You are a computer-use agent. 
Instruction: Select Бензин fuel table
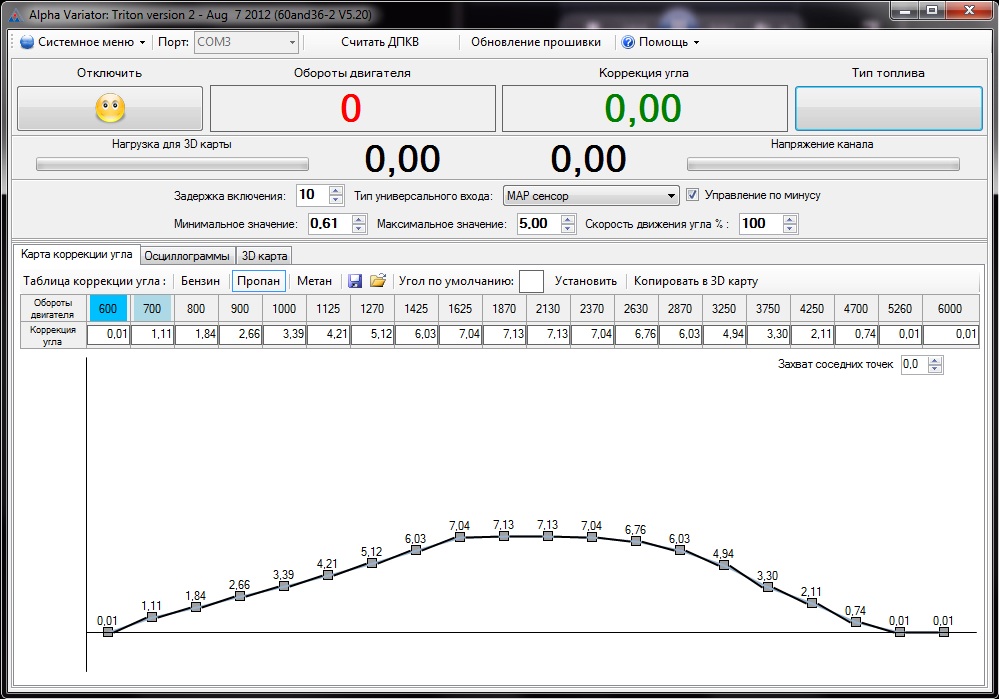200,281
